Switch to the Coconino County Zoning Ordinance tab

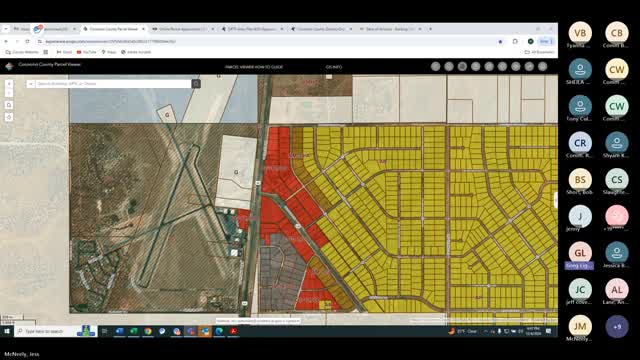pyautogui.click(x=321, y=29)
